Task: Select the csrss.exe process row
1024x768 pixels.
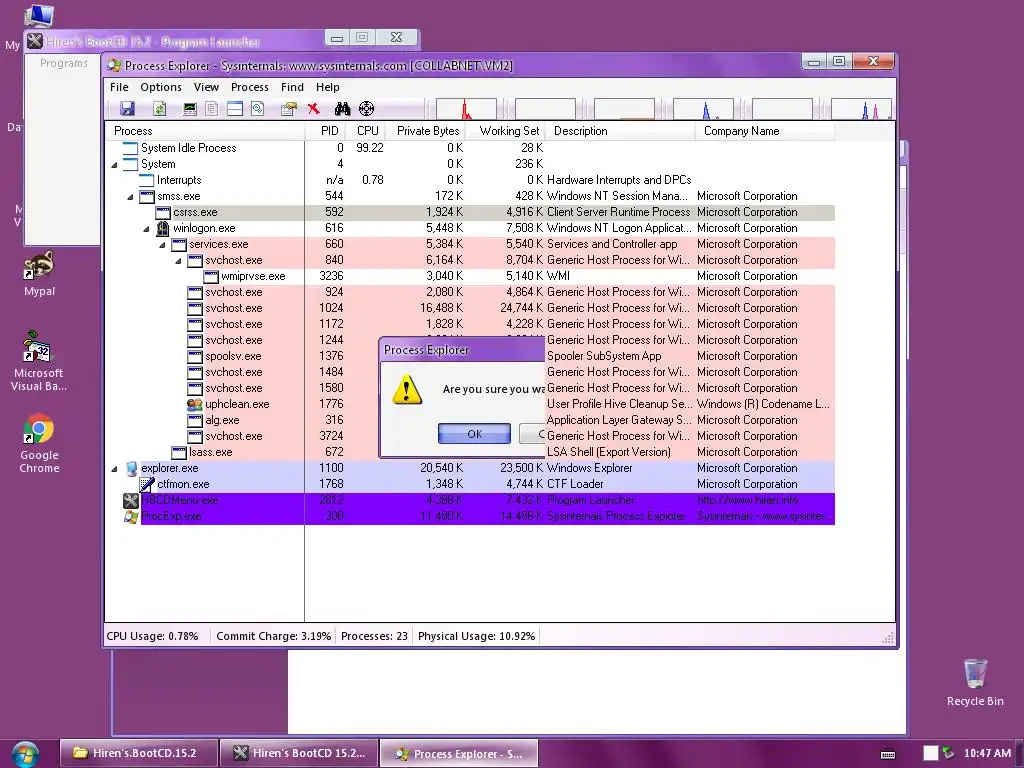Action: (x=470, y=212)
